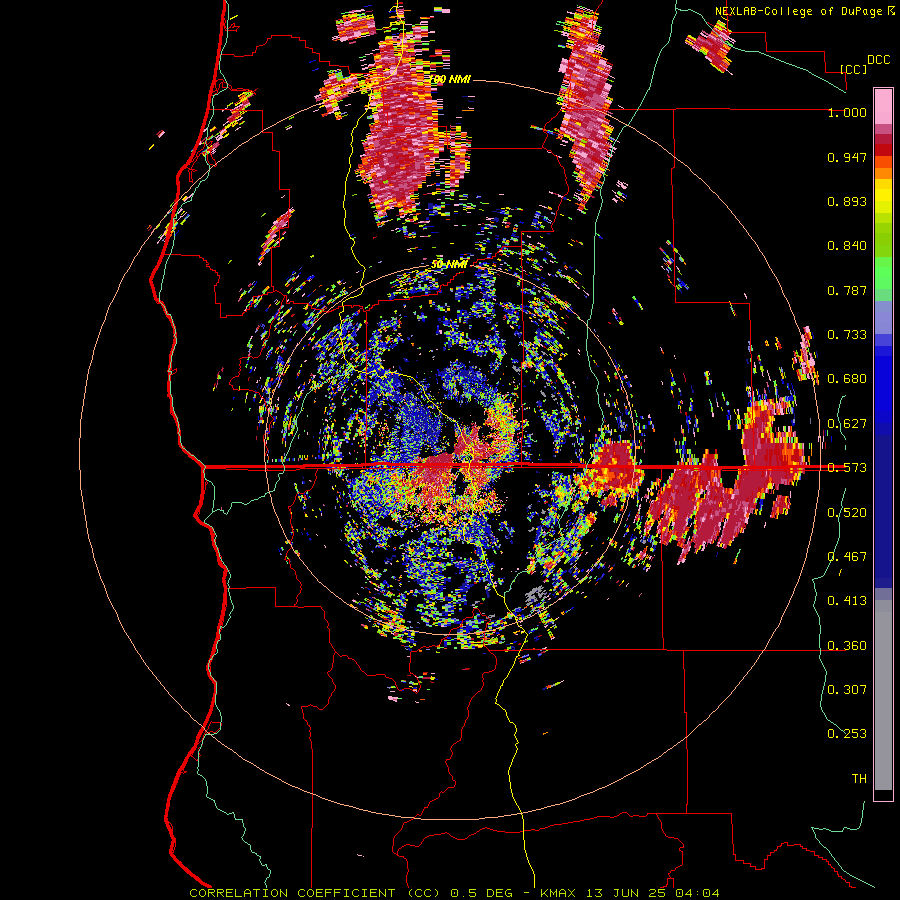
Task: Click the 13 JUN 25 date text
Action: [x=627, y=893]
